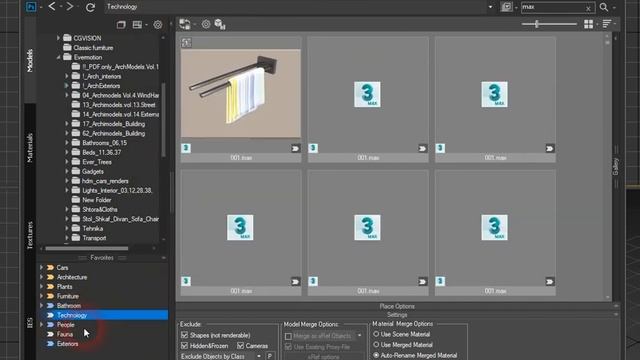Open the Gallery side tab
640x360 pixels.
[616, 167]
